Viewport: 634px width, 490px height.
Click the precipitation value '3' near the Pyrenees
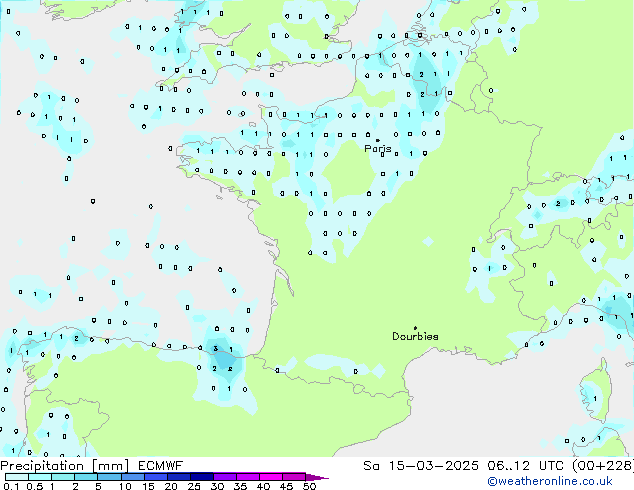click(216, 348)
